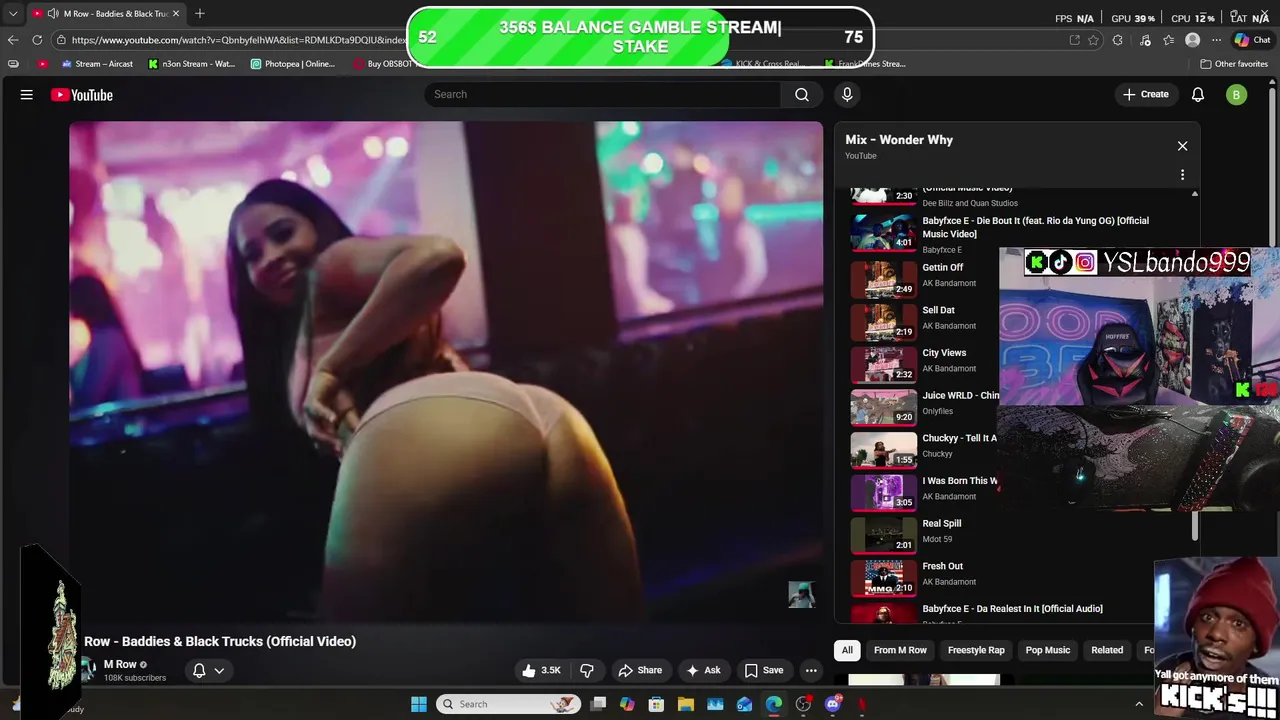Play Chuckyy - Tell It A video

coord(959,438)
